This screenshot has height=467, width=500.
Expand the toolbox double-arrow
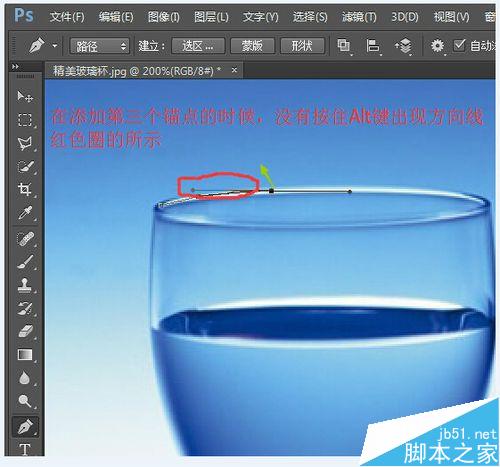pyautogui.click(x=15, y=66)
